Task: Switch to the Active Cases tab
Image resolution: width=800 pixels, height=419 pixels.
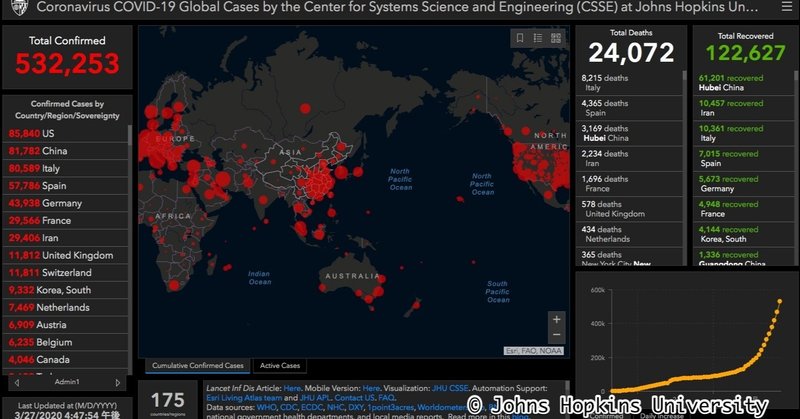Action: 280,365
